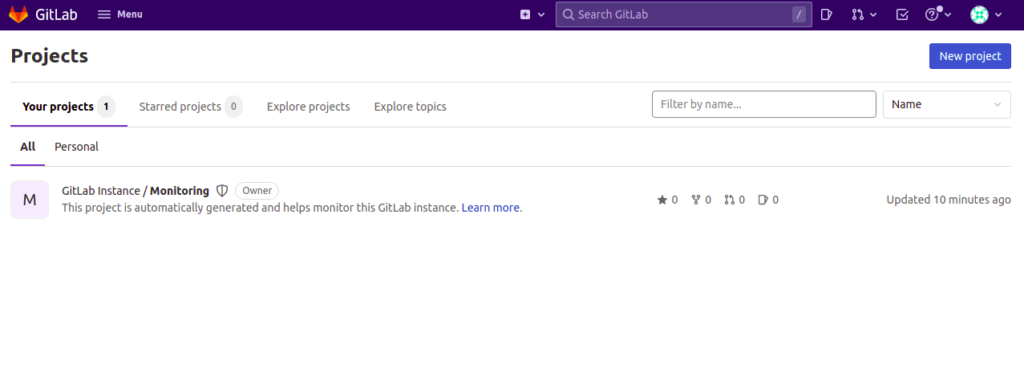Click the internal visibility shield icon
Image resolution: width=1024 pixels, height=376 pixels.
click(222, 191)
